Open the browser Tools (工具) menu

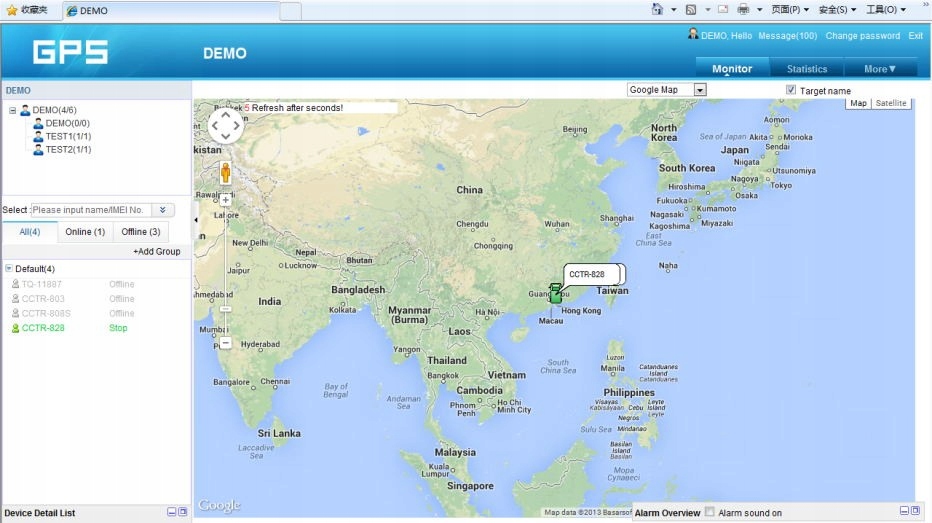pyautogui.click(x=886, y=10)
